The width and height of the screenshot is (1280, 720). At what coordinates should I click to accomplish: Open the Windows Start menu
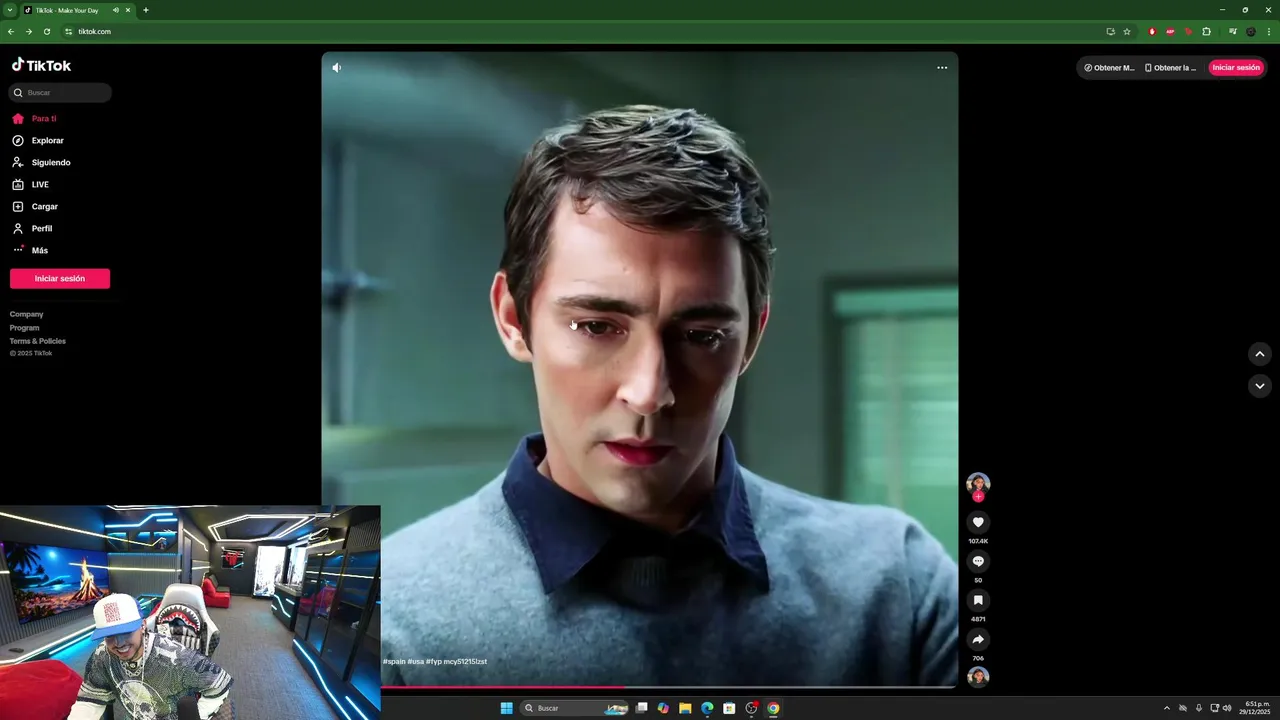click(x=506, y=708)
